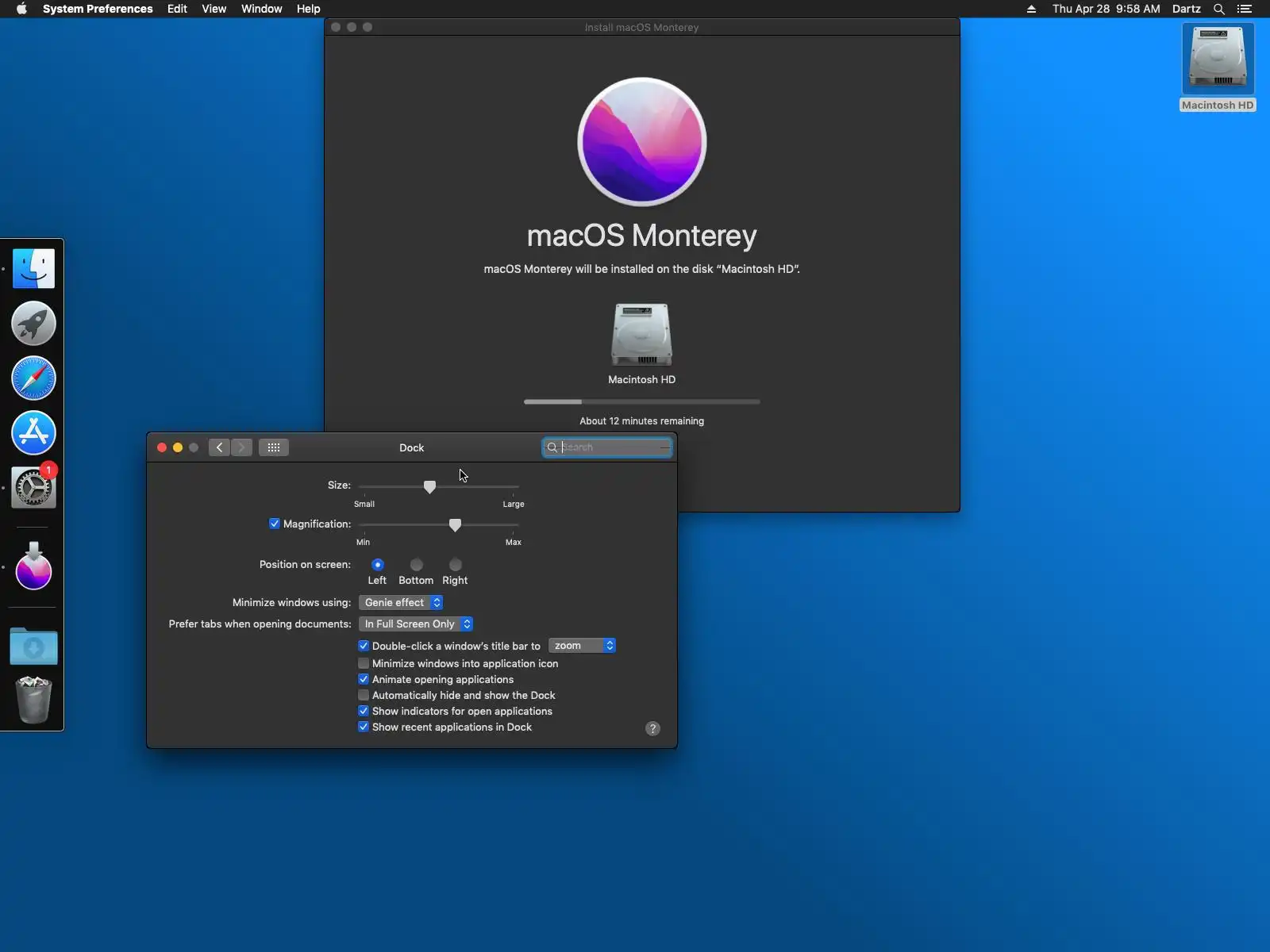This screenshot has height=952, width=1270.
Task: Click the 'Minimize windows using:' label
Action: [291, 603]
